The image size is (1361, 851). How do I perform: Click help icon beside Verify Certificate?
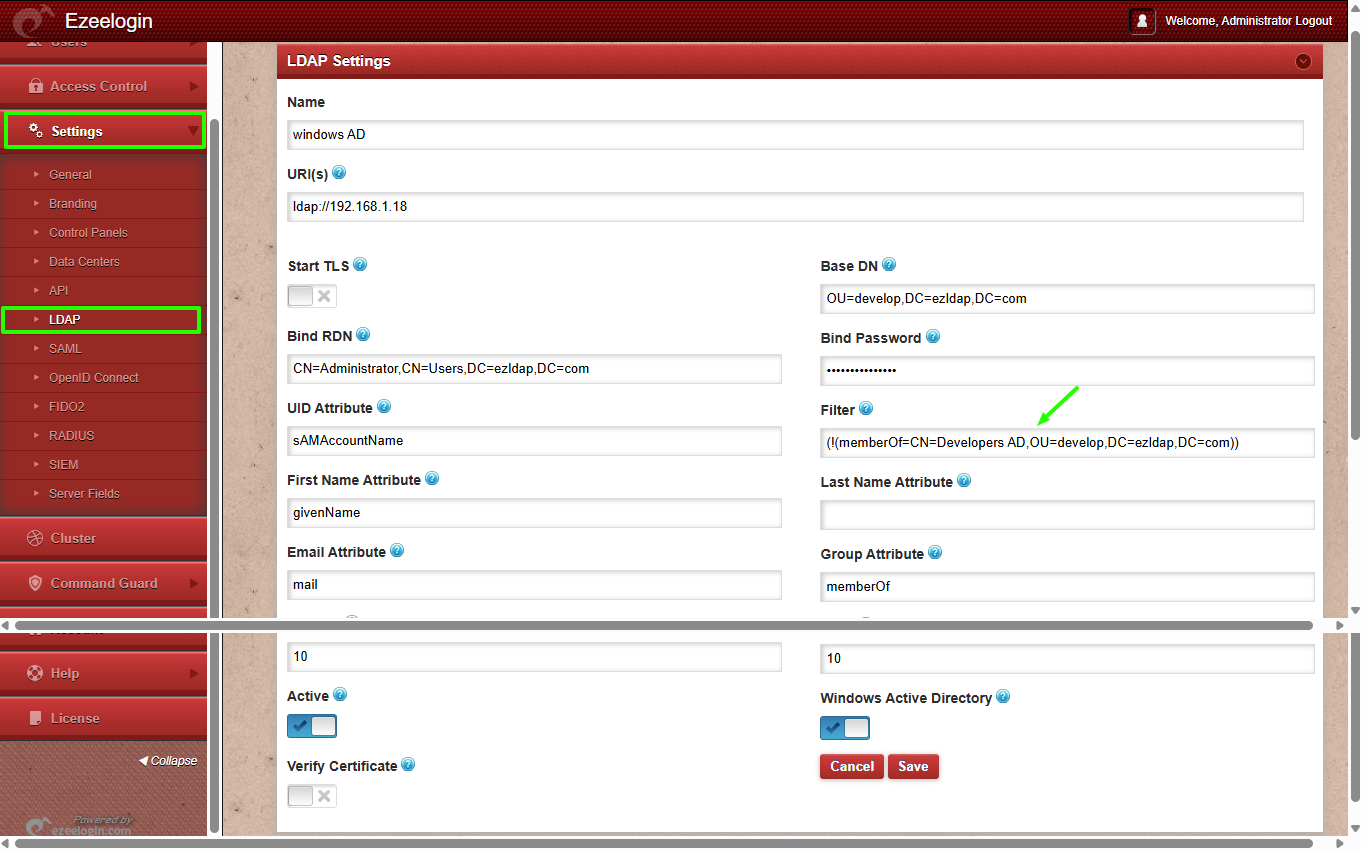pyautogui.click(x=408, y=765)
